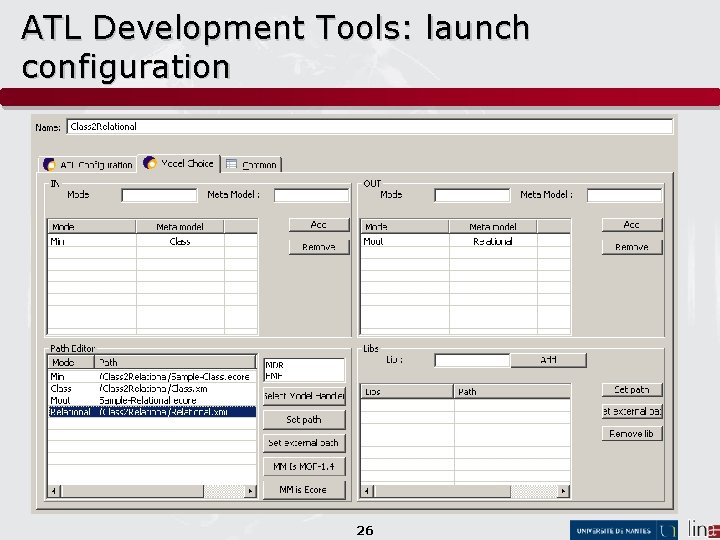The width and height of the screenshot is (720, 540).
Task: Click the Meta model column header in OUT table
Action: [x=493, y=226]
